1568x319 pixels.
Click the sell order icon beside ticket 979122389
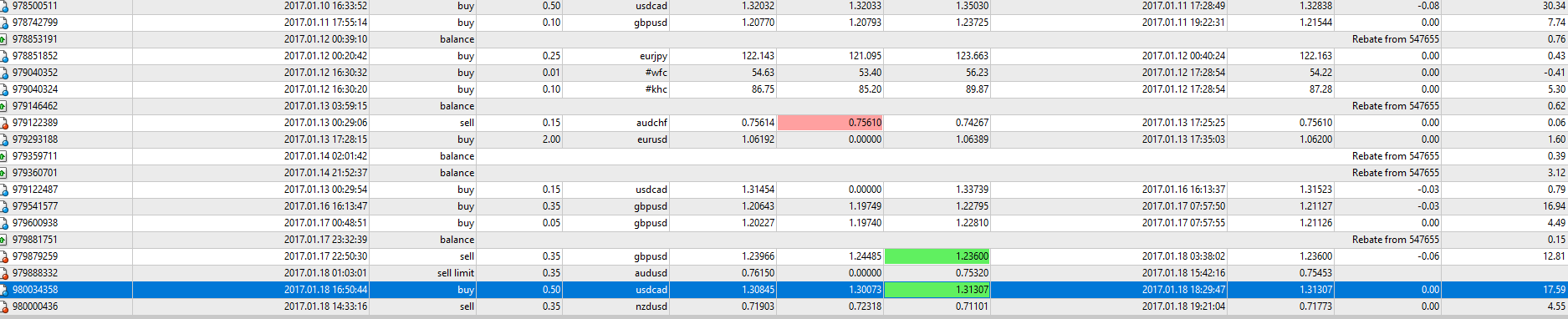[3, 123]
